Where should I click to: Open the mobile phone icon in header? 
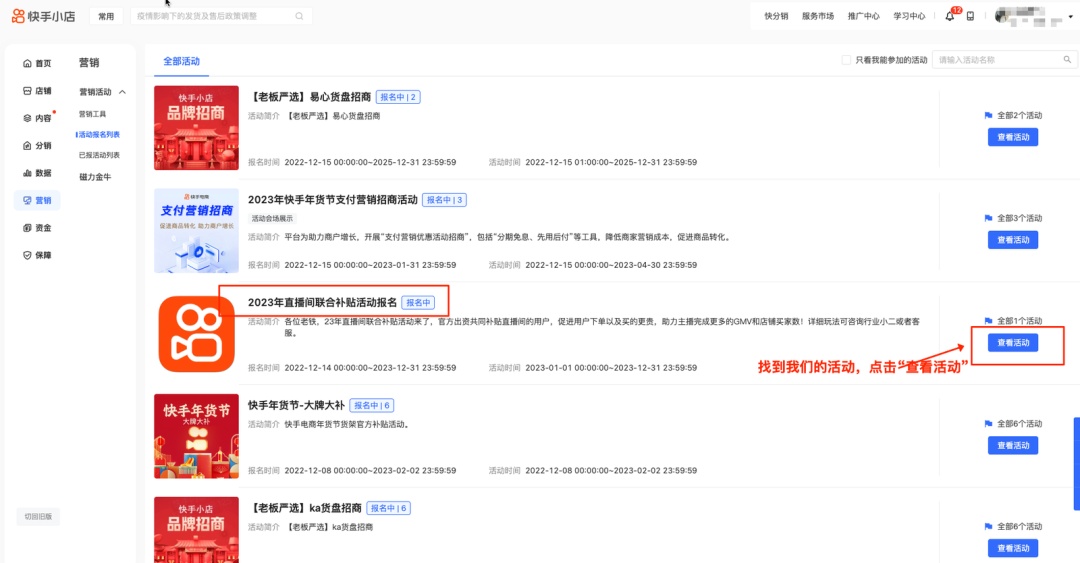coord(970,16)
